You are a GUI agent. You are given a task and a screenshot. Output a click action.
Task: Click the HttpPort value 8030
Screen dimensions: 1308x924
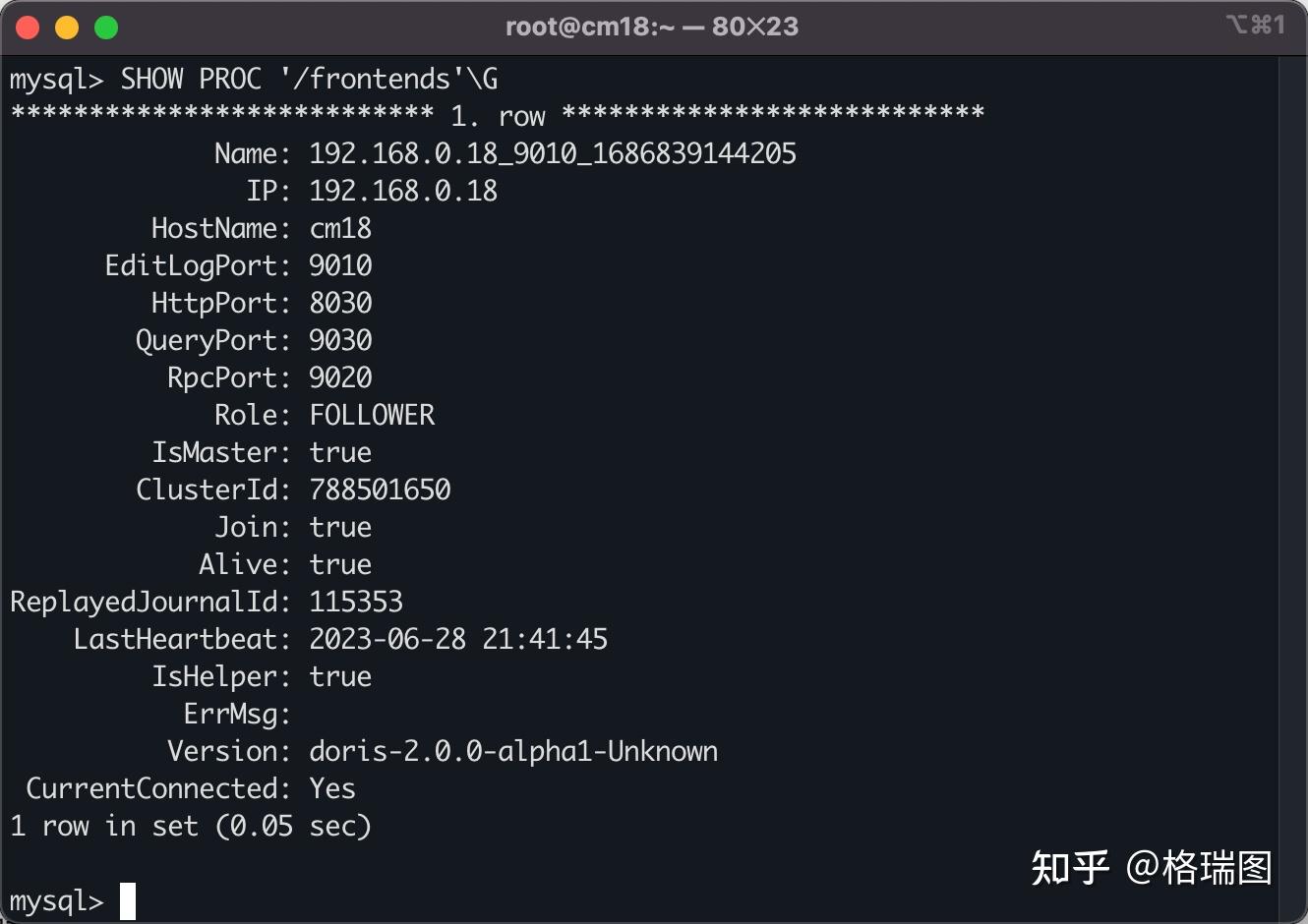[340, 303]
